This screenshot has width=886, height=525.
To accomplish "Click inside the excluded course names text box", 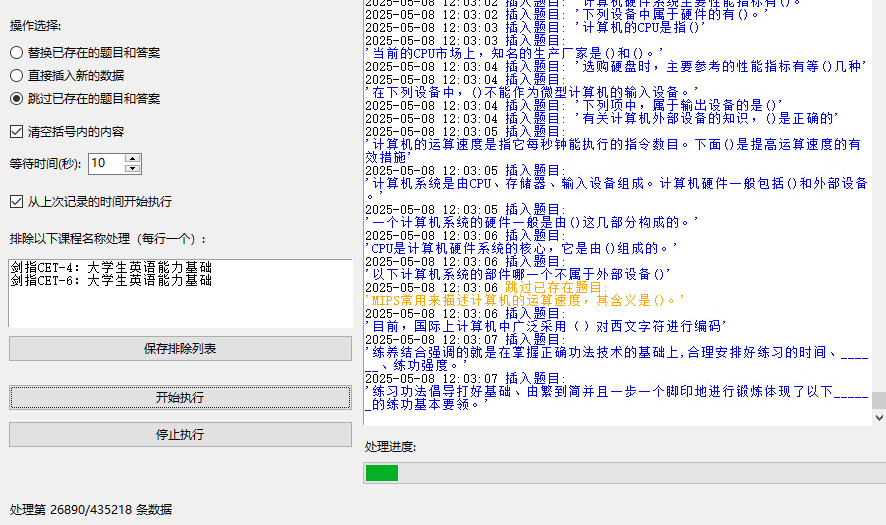I will 180,307.
